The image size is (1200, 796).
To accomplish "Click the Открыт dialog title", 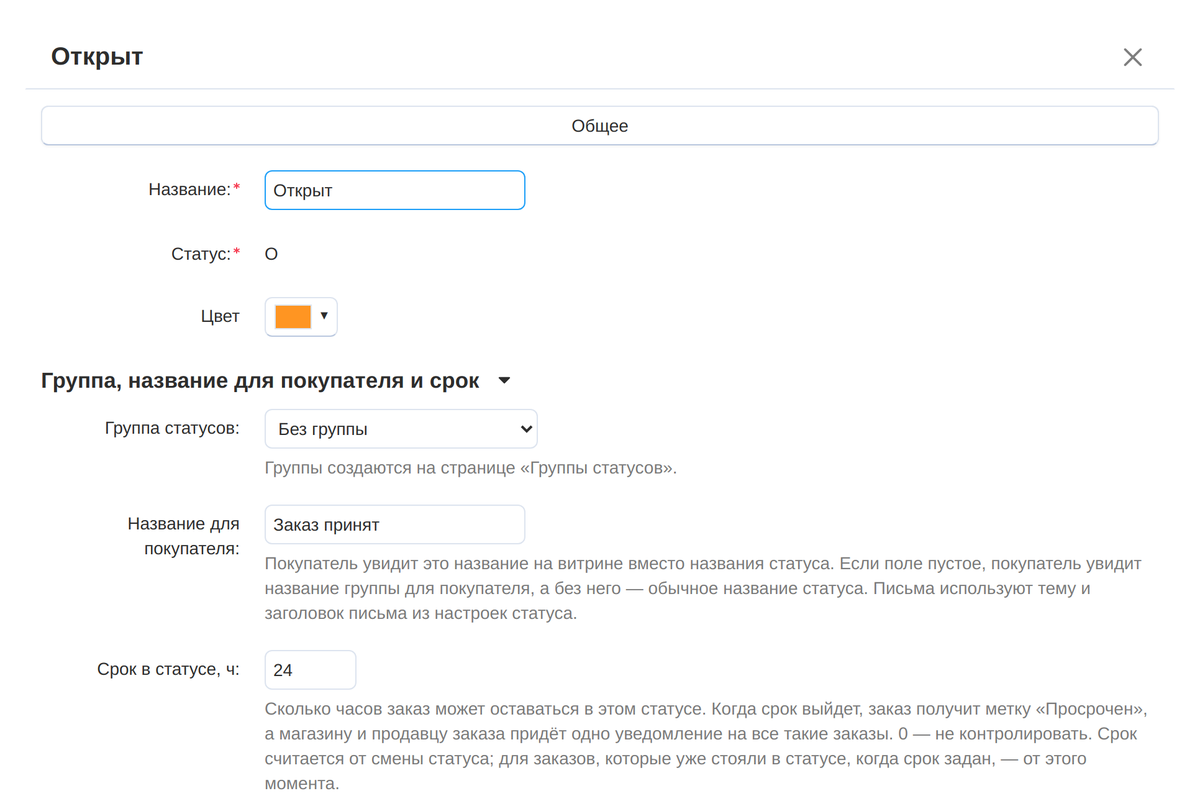I will 97,57.
